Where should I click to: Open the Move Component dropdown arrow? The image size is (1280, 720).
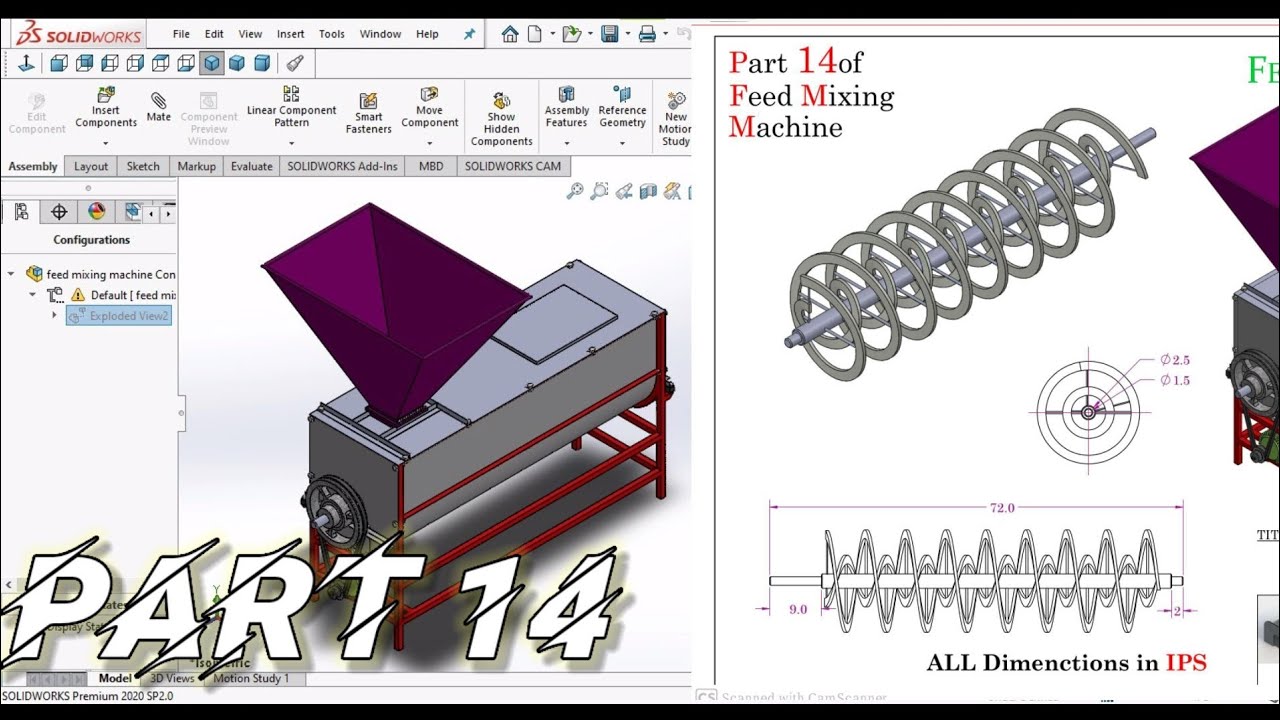429,143
